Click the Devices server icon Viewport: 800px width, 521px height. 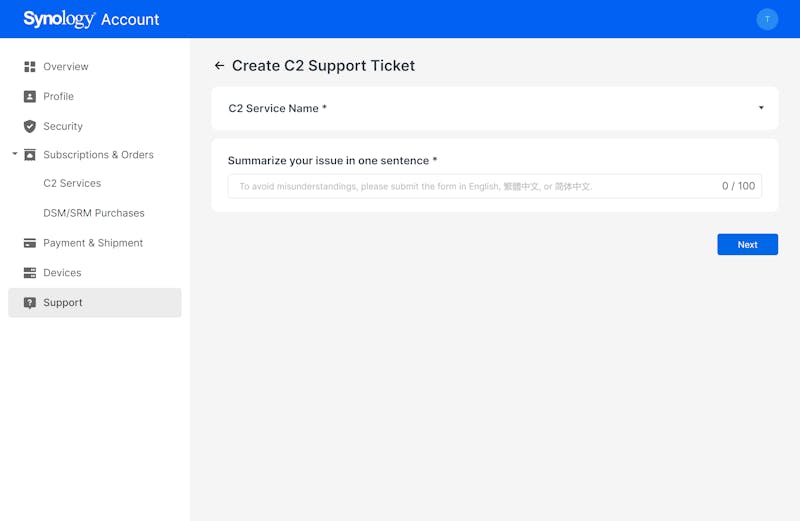30,272
